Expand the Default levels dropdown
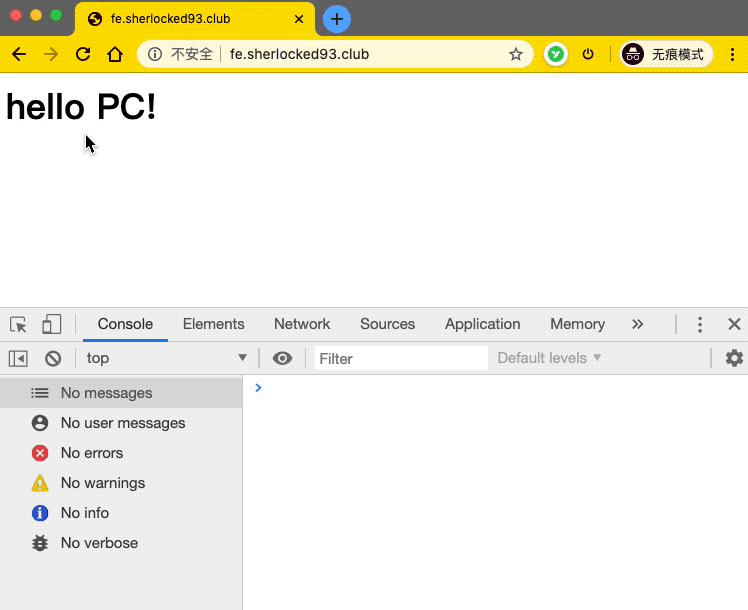The height and width of the screenshot is (610, 748). click(x=549, y=358)
